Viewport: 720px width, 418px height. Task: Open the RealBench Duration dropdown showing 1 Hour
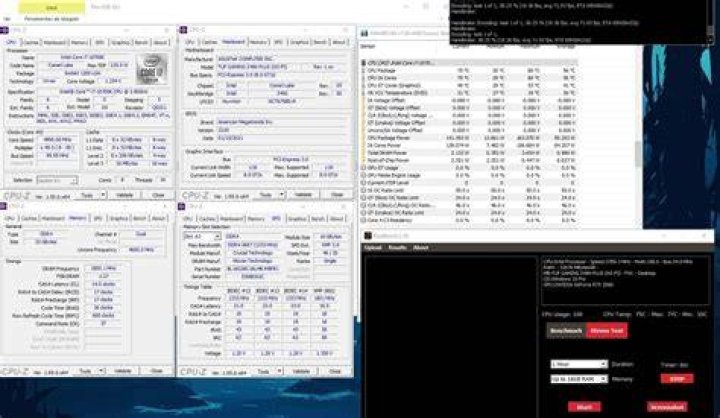[x=579, y=364]
